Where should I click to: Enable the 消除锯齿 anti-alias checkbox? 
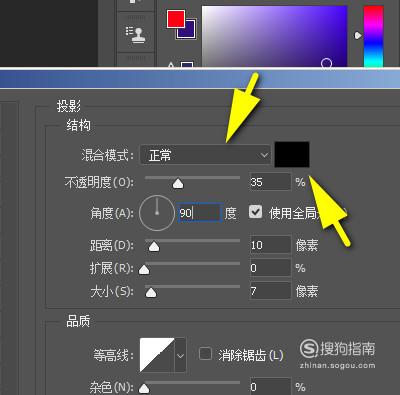pyautogui.click(x=205, y=354)
